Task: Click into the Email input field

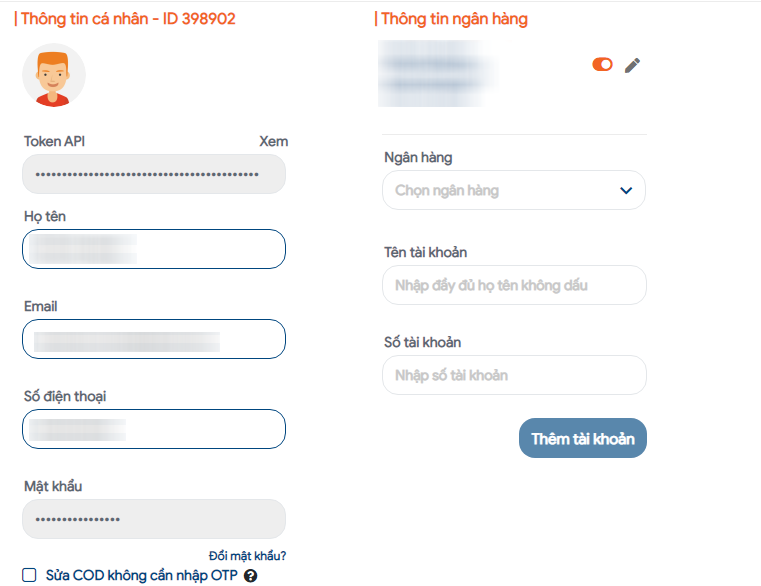Action: pyautogui.click(x=154, y=339)
